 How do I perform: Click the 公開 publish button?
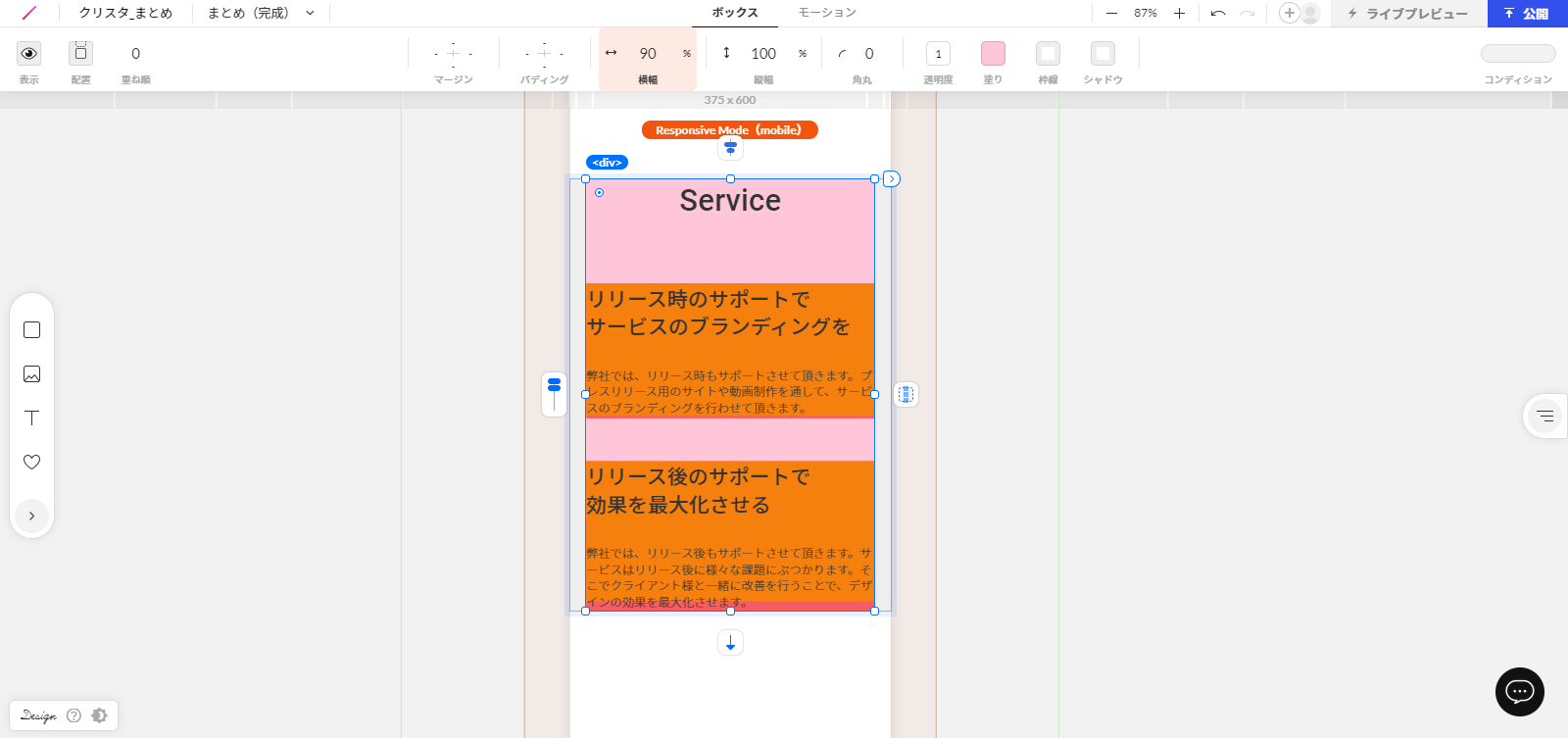click(1527, 13)
